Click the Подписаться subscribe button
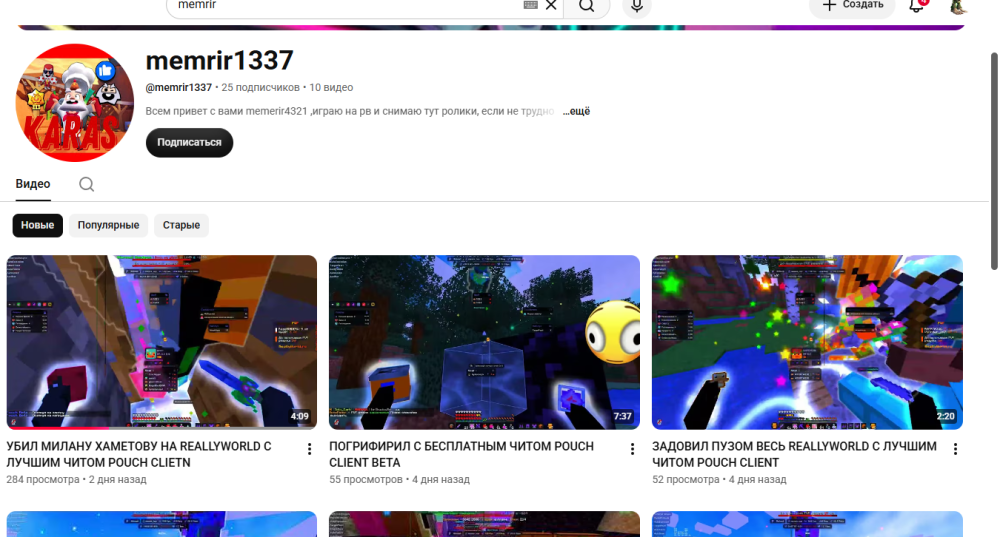 [x=189, y=142]
